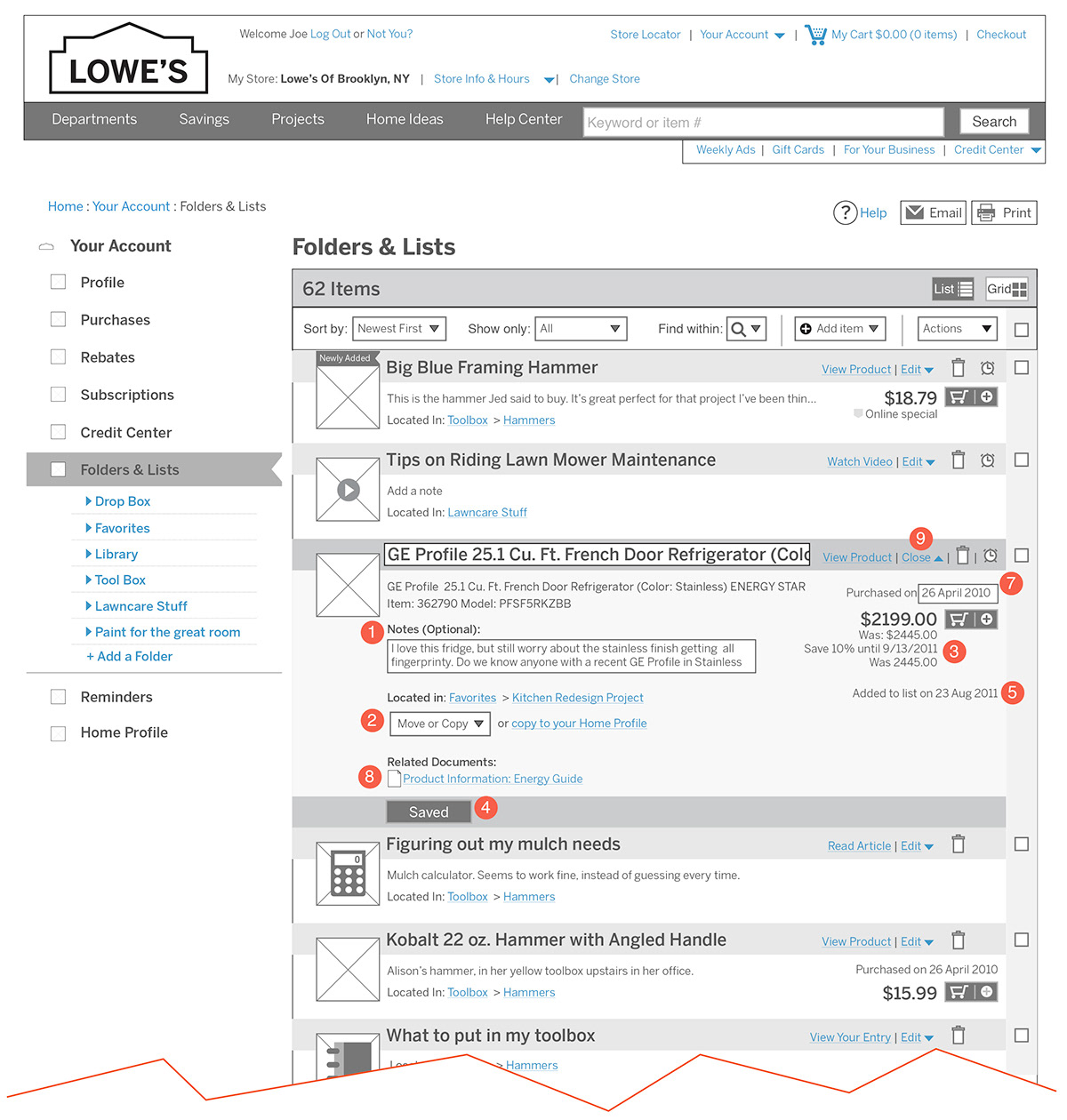Screen dimensions: 1067x1120
Task: Switch to Grid view
Action: 1007,289
